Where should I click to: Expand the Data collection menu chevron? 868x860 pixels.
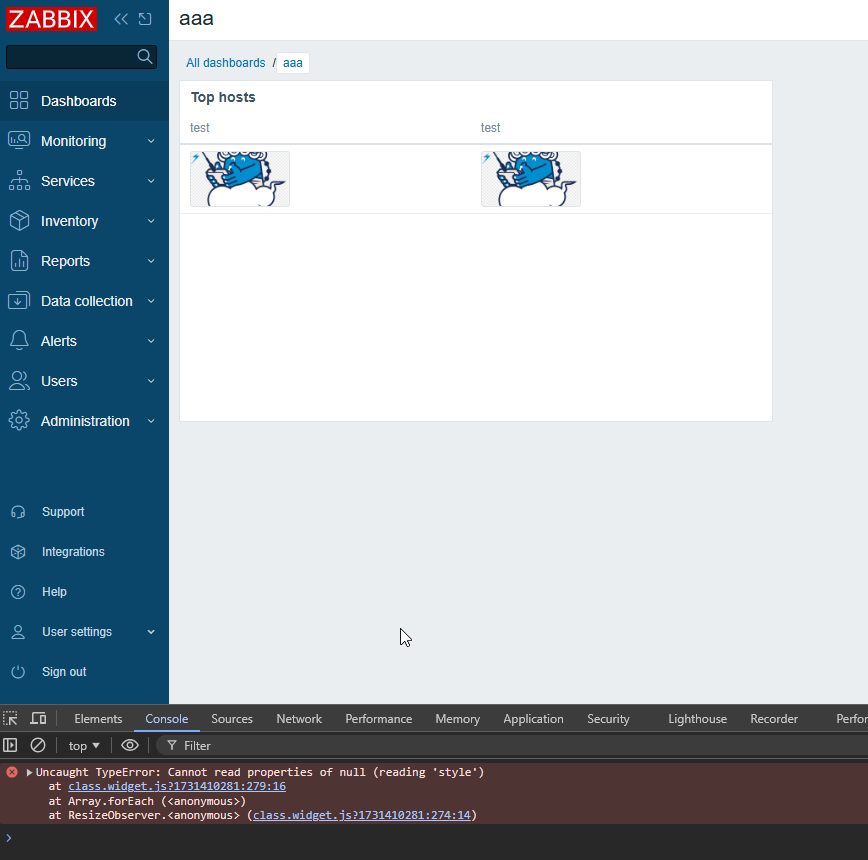tap(151, 301)
